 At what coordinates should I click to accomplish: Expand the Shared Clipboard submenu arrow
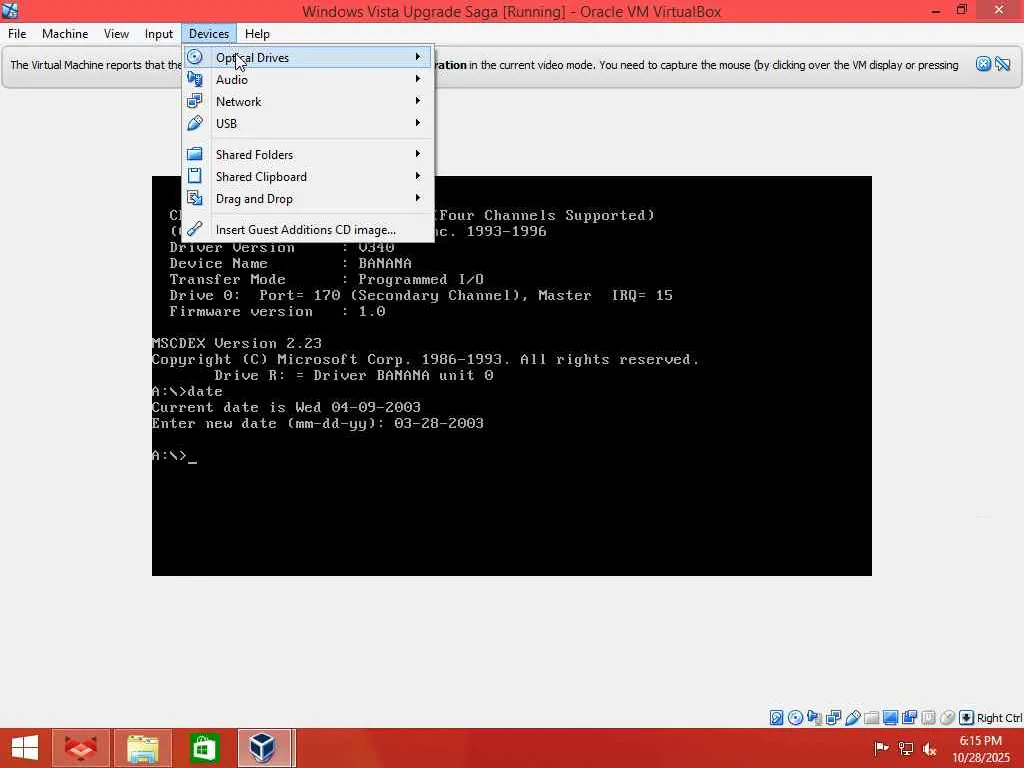[x=418, y=176]
